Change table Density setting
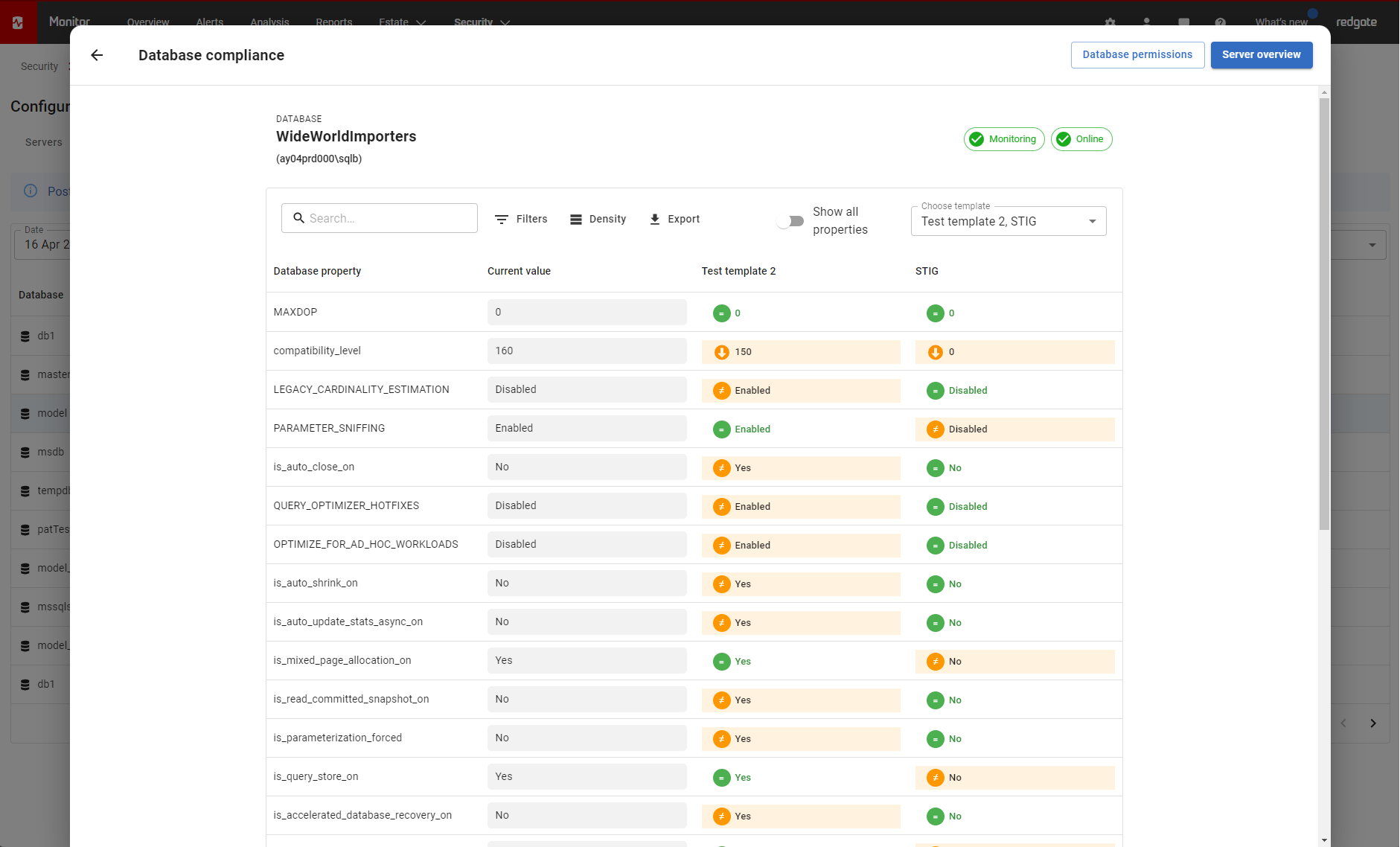The width and height of the screenshot is (1400, 847). click(x=598, y=219)
